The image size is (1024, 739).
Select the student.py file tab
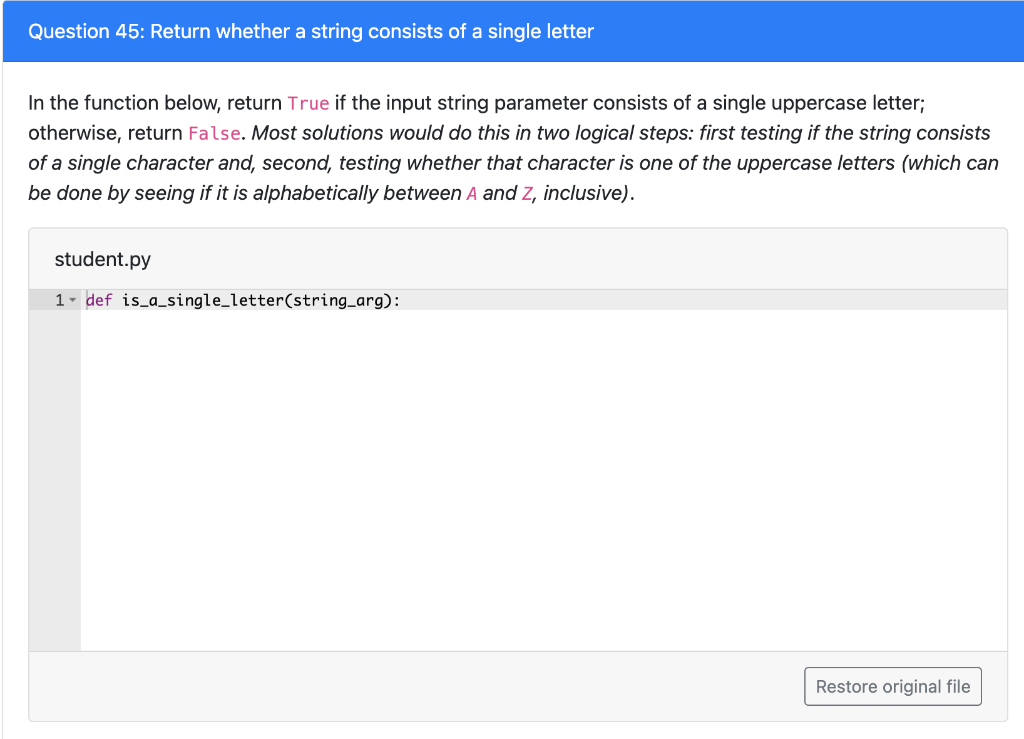click(103, 259)
